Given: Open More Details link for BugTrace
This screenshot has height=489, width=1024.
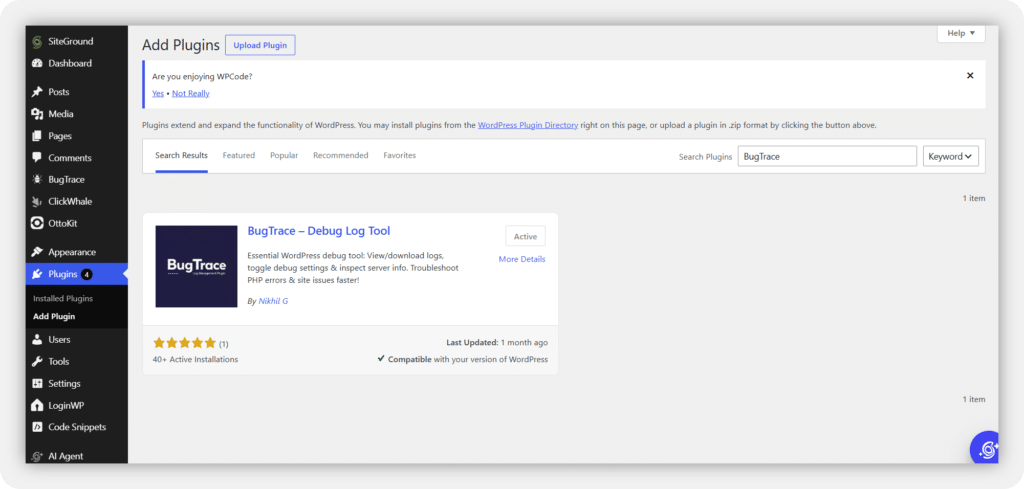Looking at the screenshot, I should [x=522, y=259].
